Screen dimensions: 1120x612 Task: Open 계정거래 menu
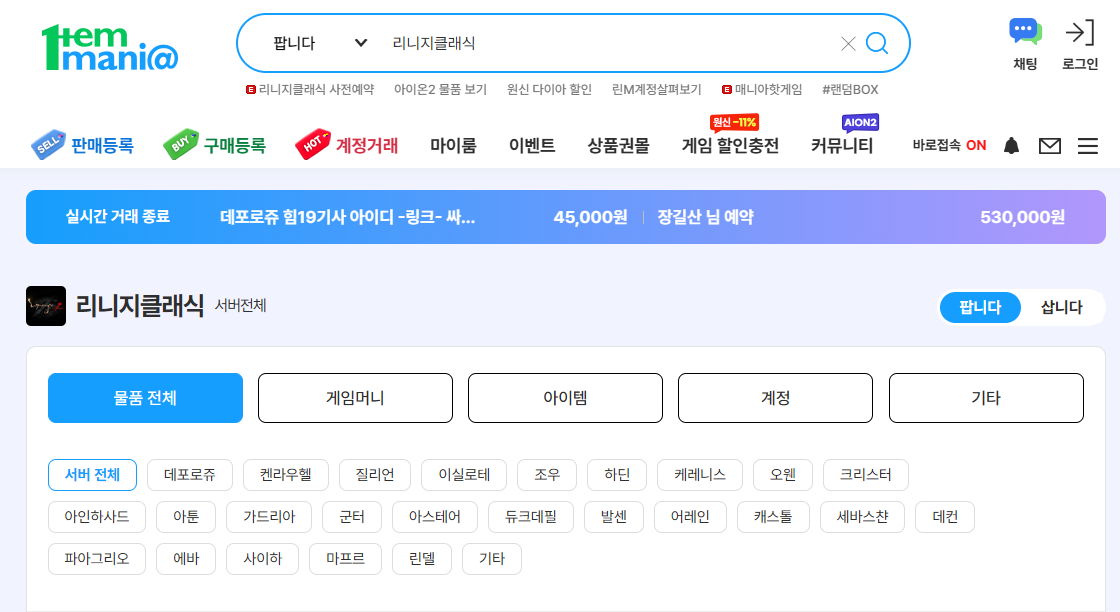pyautogui.click(x=346, y=145)
